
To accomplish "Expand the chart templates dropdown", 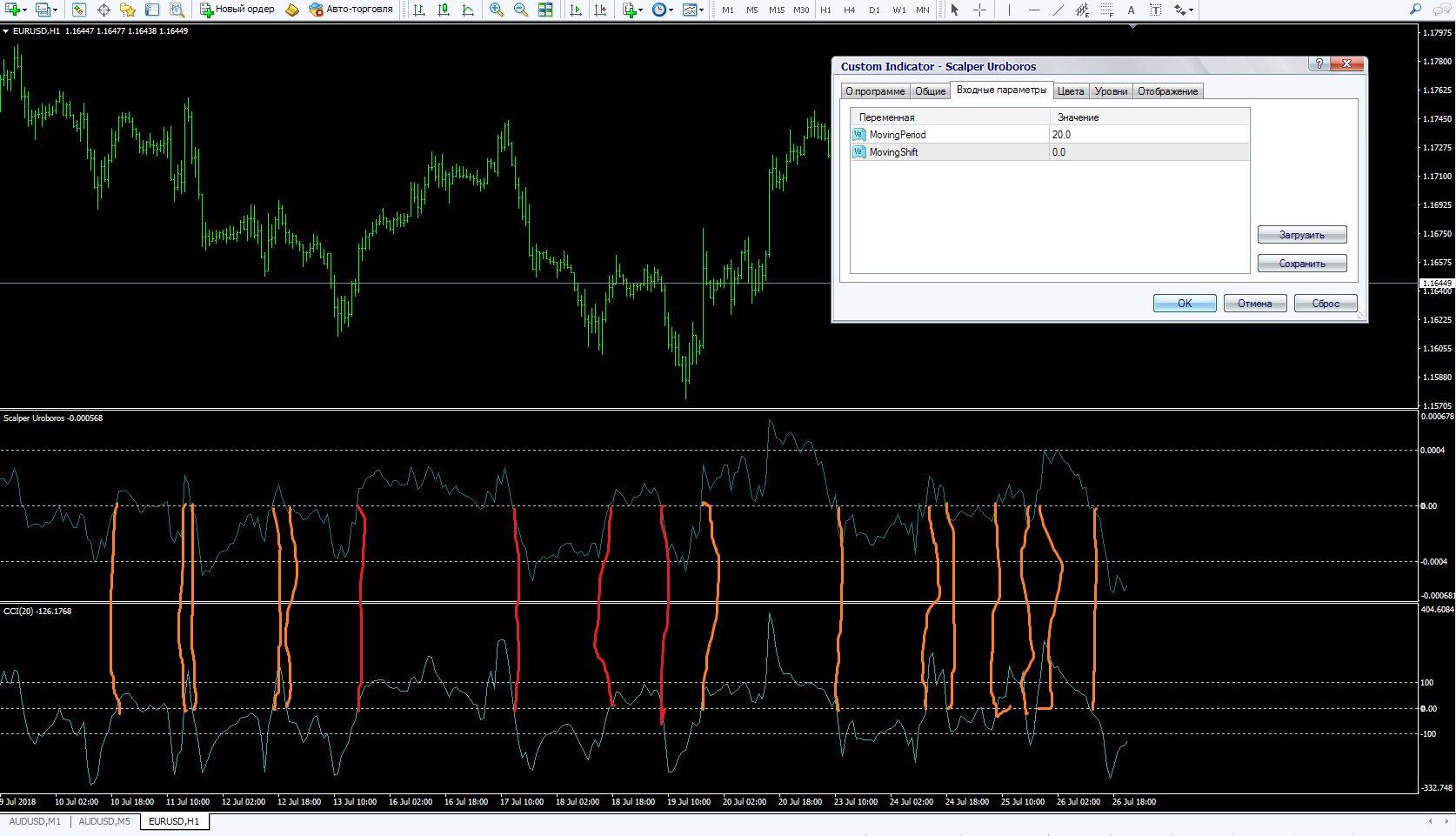I will point(701,10).
